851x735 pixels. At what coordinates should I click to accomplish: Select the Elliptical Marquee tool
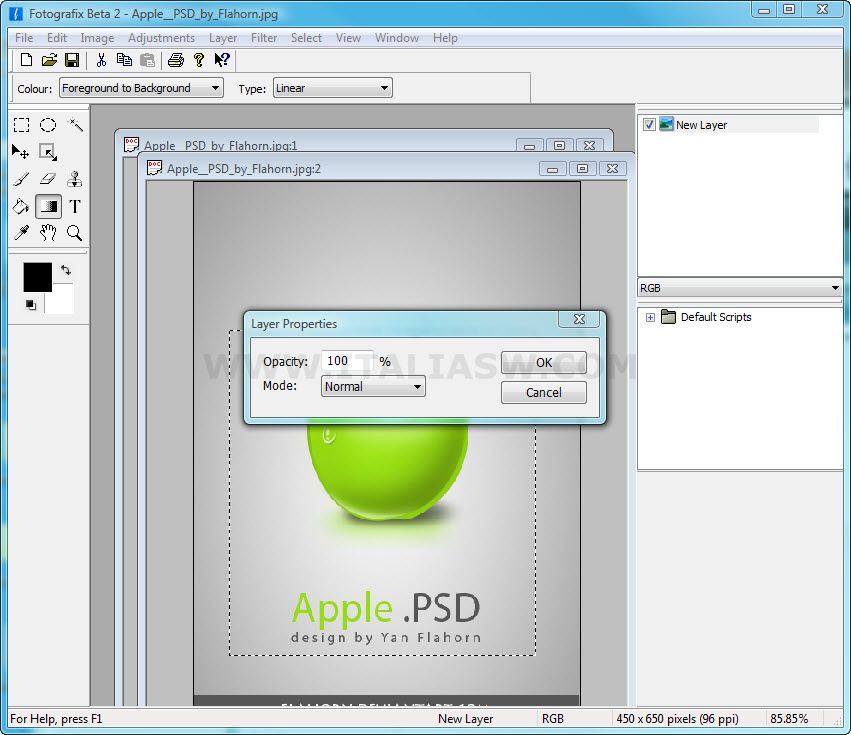click(48, 125)
